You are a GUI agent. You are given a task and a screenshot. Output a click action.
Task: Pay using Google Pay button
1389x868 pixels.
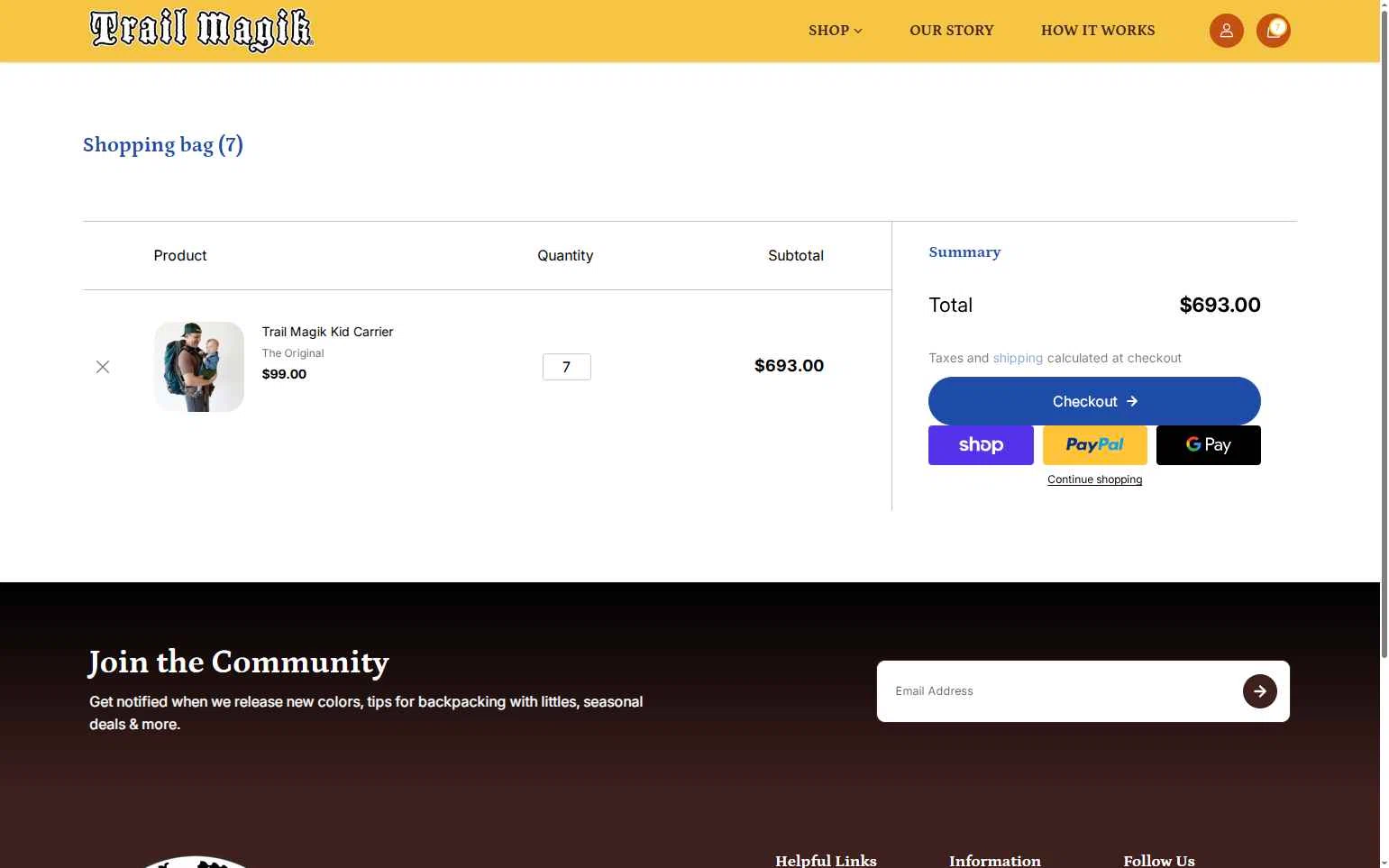[x=1208, y=445]
